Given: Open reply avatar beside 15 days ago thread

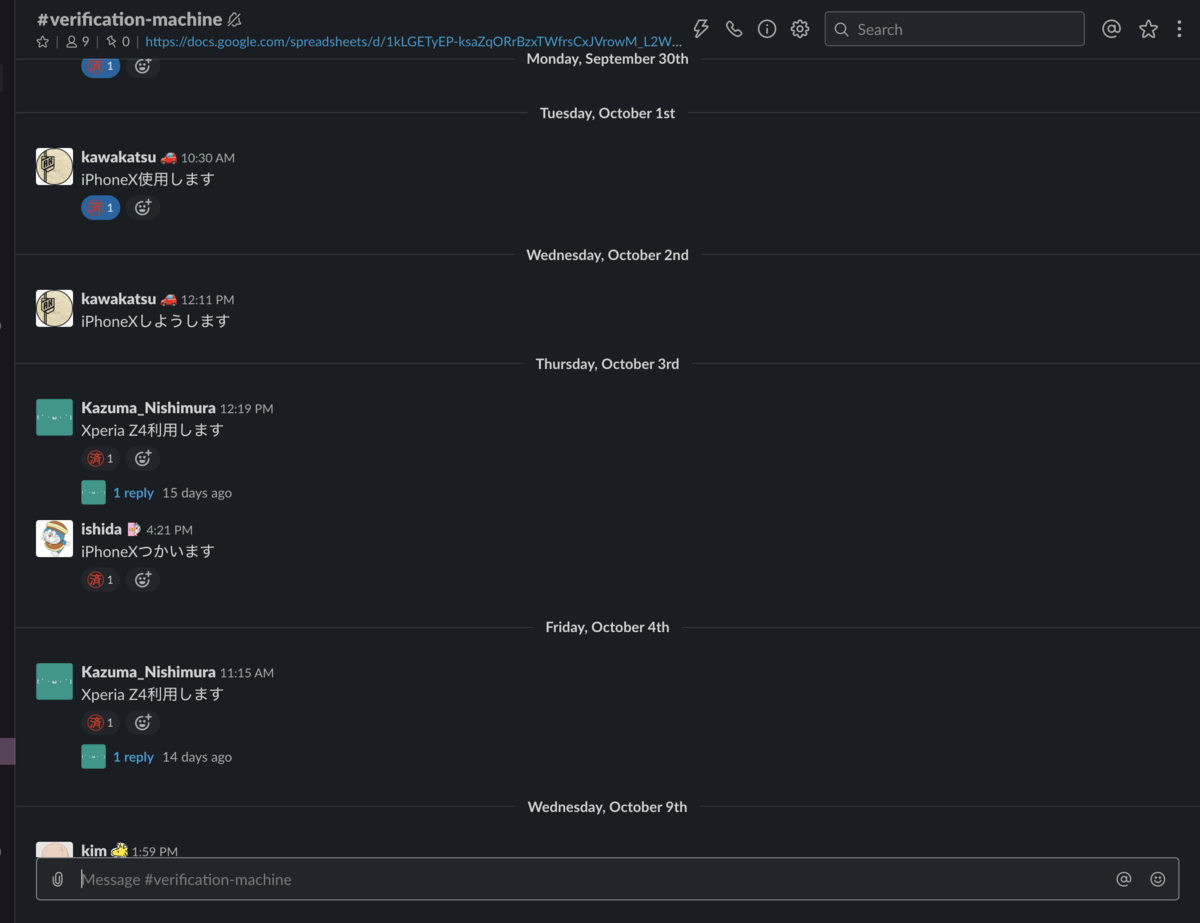Looking at the screenshot, I should coord(93,492).
